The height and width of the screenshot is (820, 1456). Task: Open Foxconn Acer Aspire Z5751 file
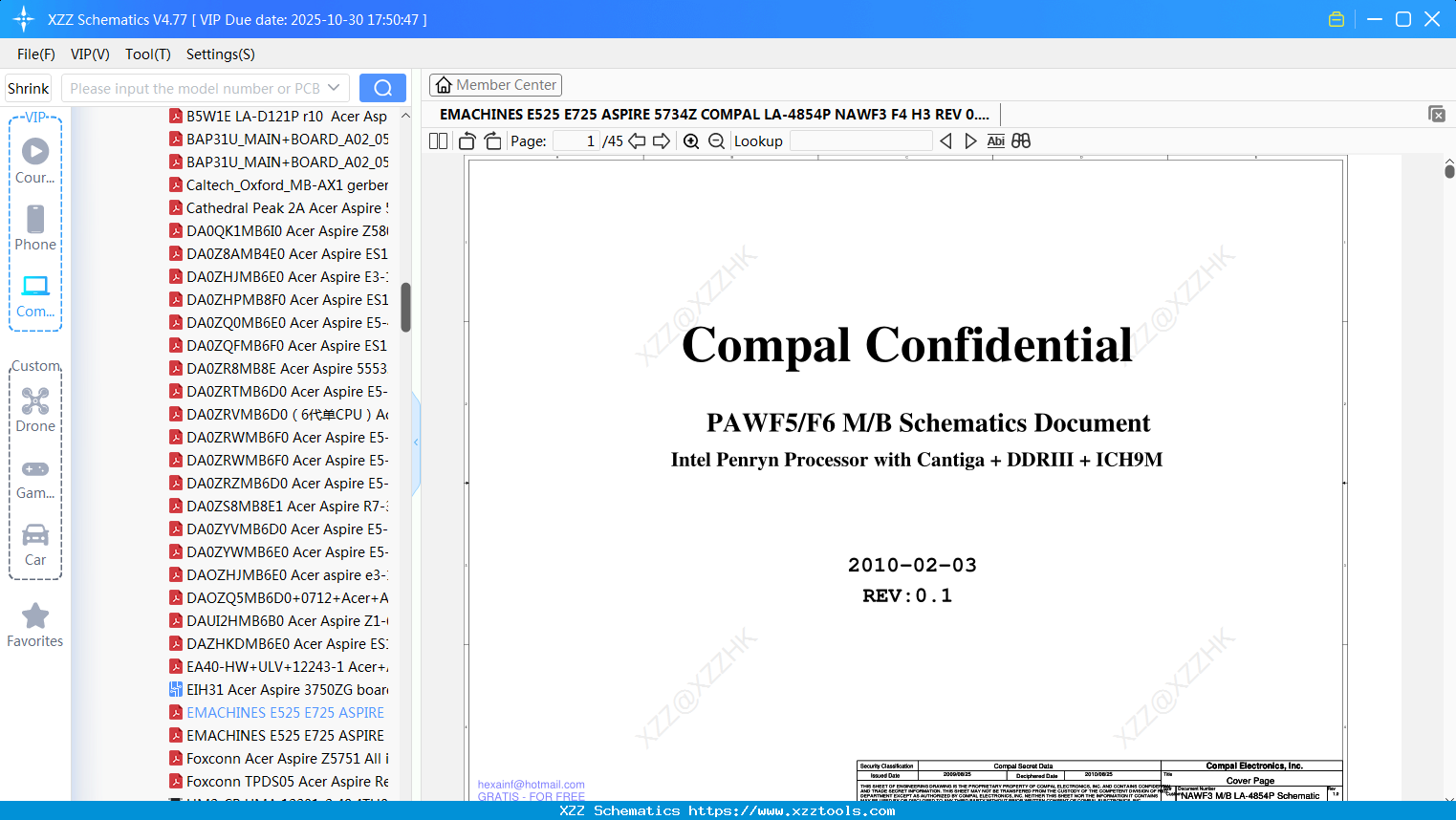278,759
